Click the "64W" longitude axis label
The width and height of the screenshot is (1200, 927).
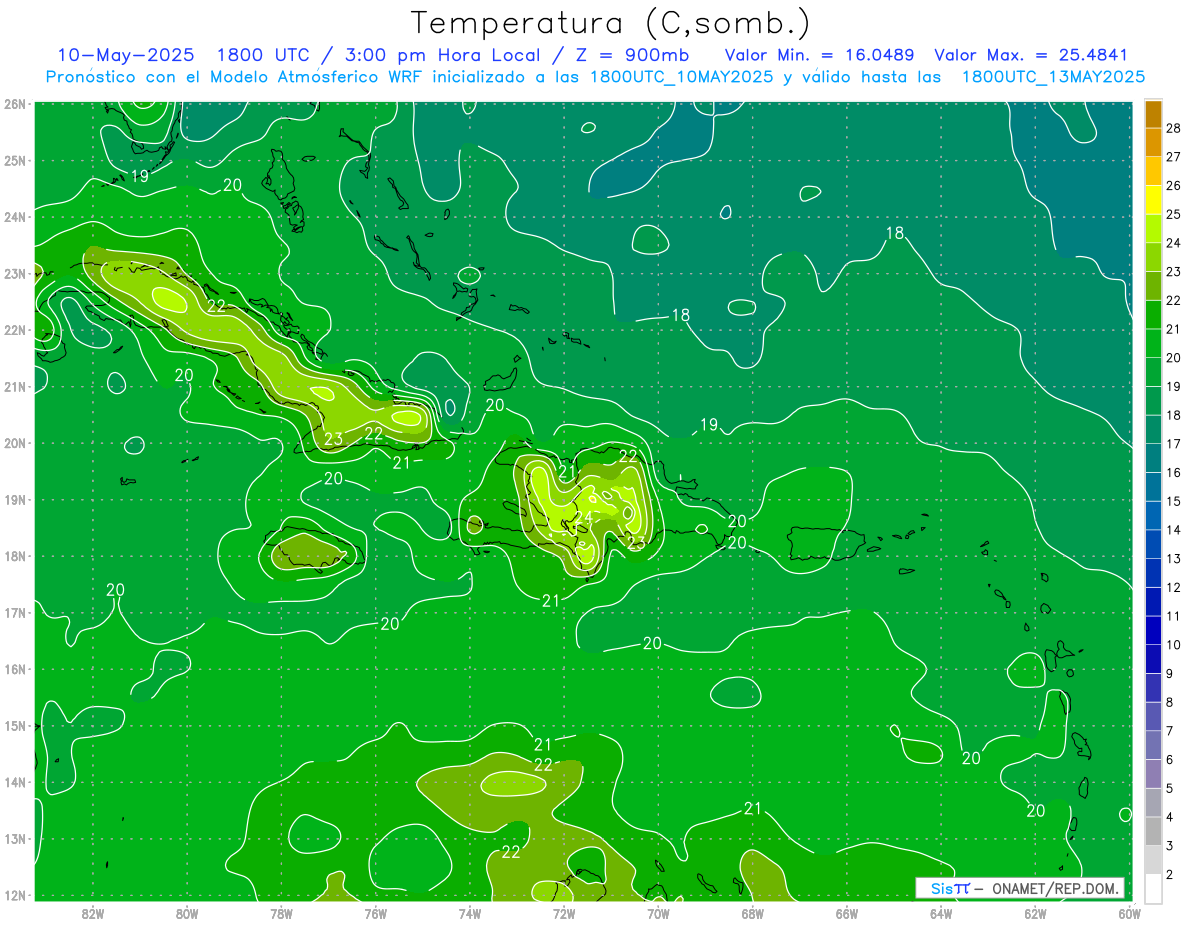pos(941,913)
